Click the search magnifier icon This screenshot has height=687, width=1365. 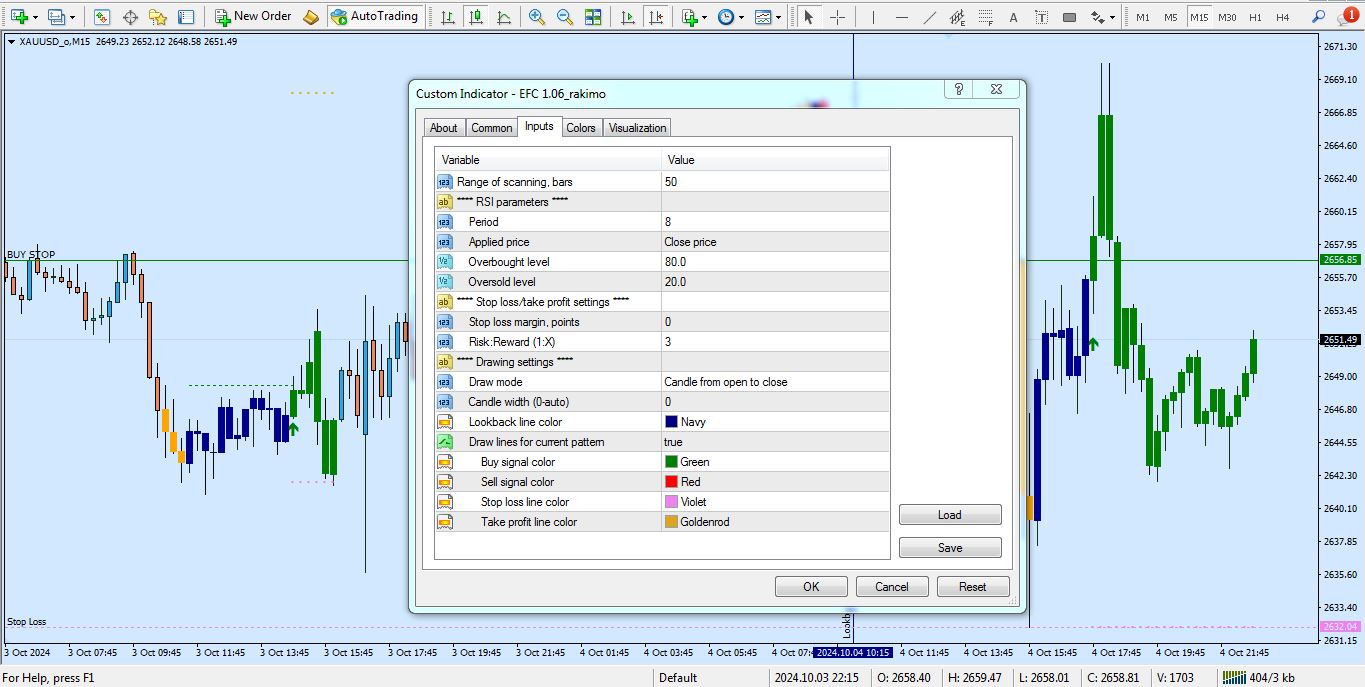click(1316, 17)
